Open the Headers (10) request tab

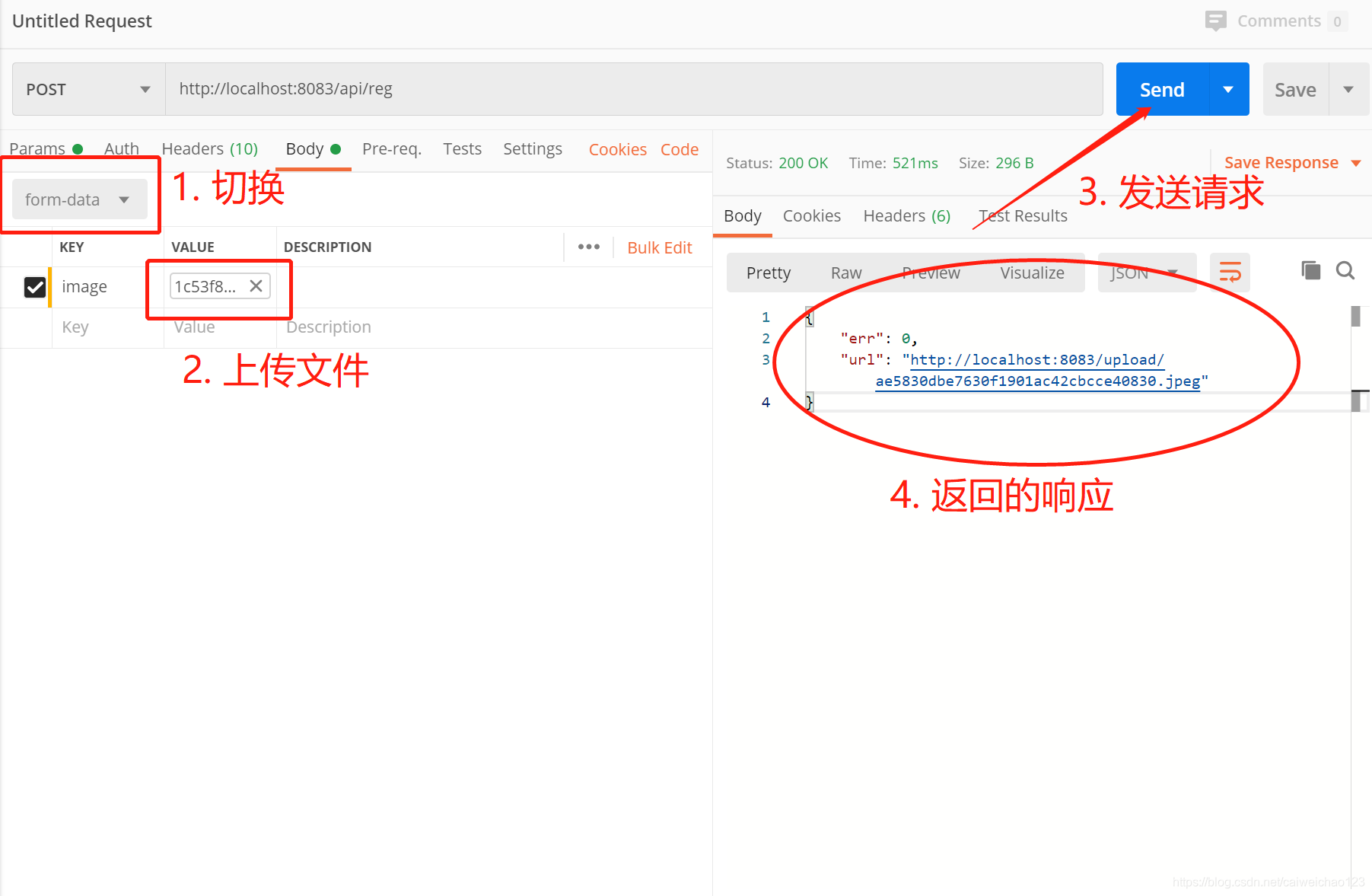tap(210, 149)
